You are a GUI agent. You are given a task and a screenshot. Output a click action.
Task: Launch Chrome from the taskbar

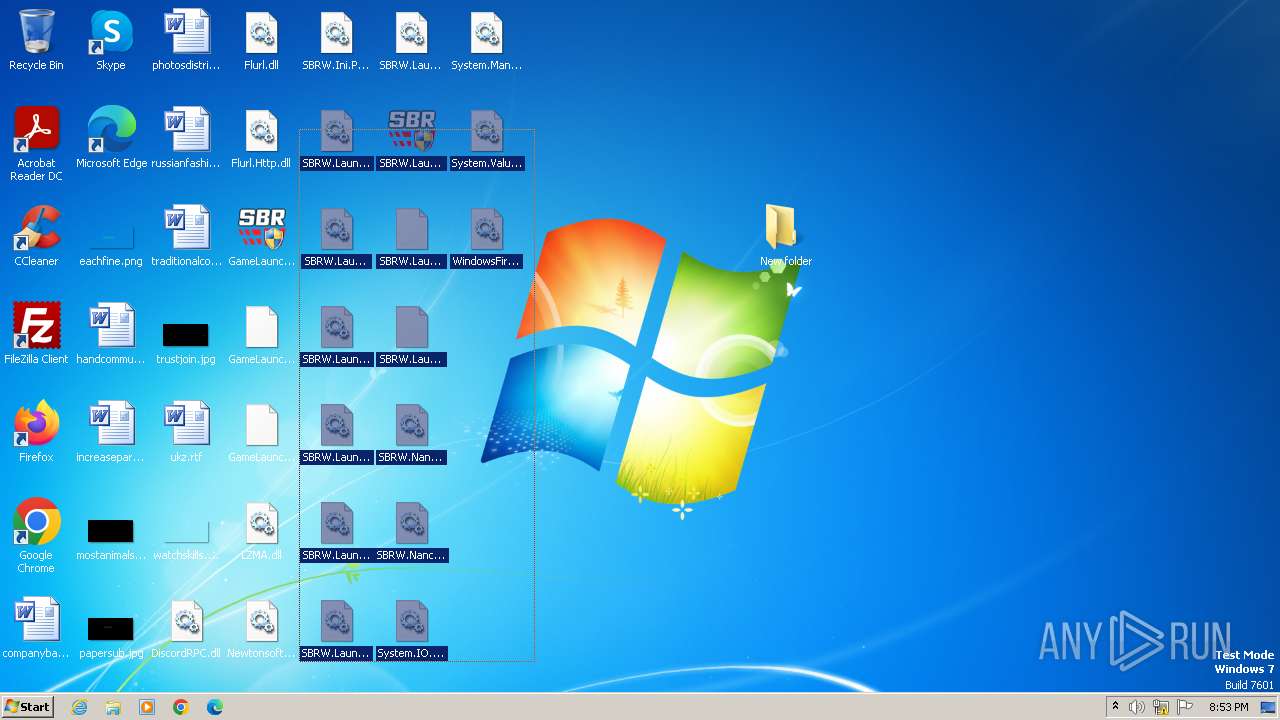pos(181,707)
